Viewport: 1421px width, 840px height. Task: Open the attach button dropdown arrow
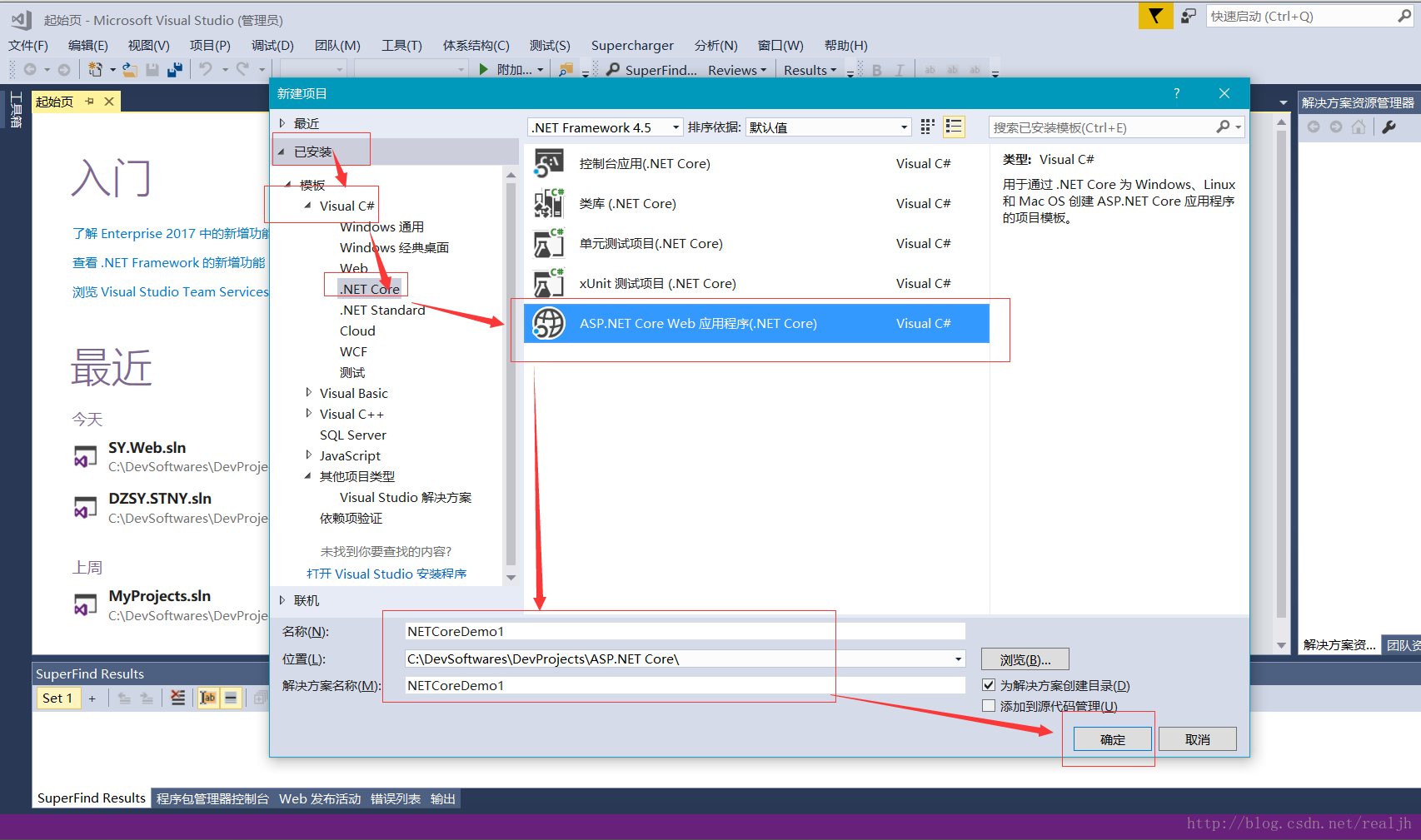[541, 70]
